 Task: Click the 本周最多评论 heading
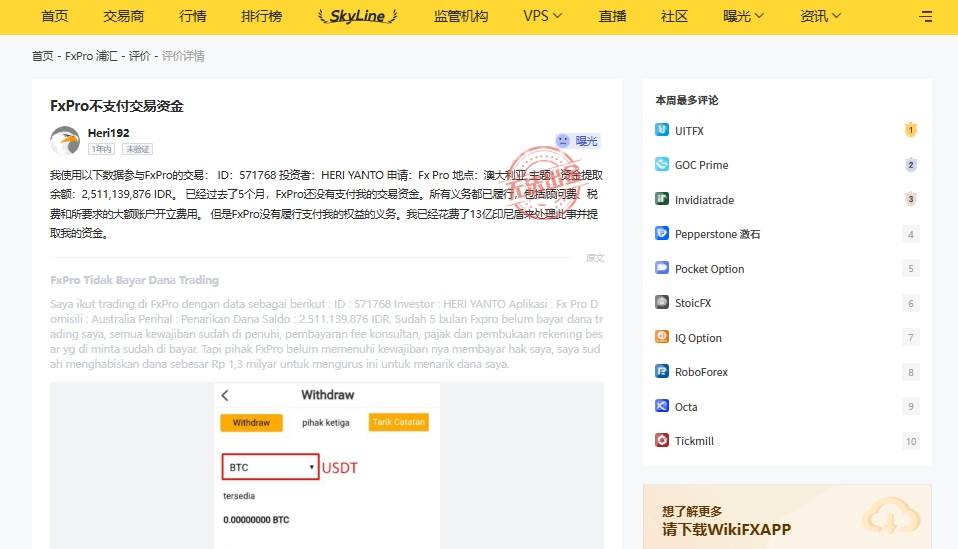pyautogui.click(x=687, y=100)
